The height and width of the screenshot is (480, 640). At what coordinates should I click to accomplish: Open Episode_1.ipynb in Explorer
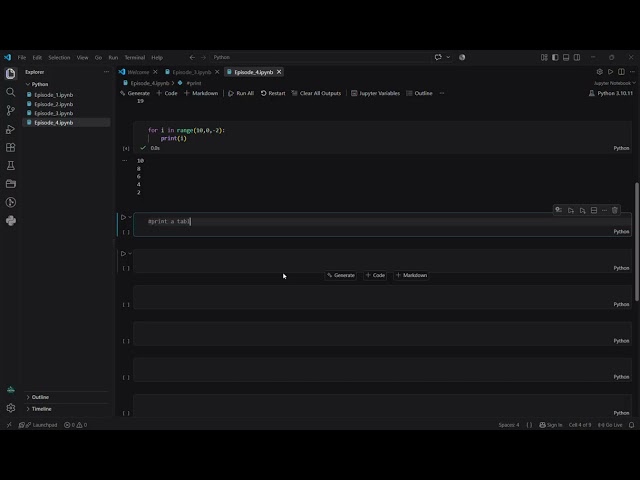coord(53,95)
